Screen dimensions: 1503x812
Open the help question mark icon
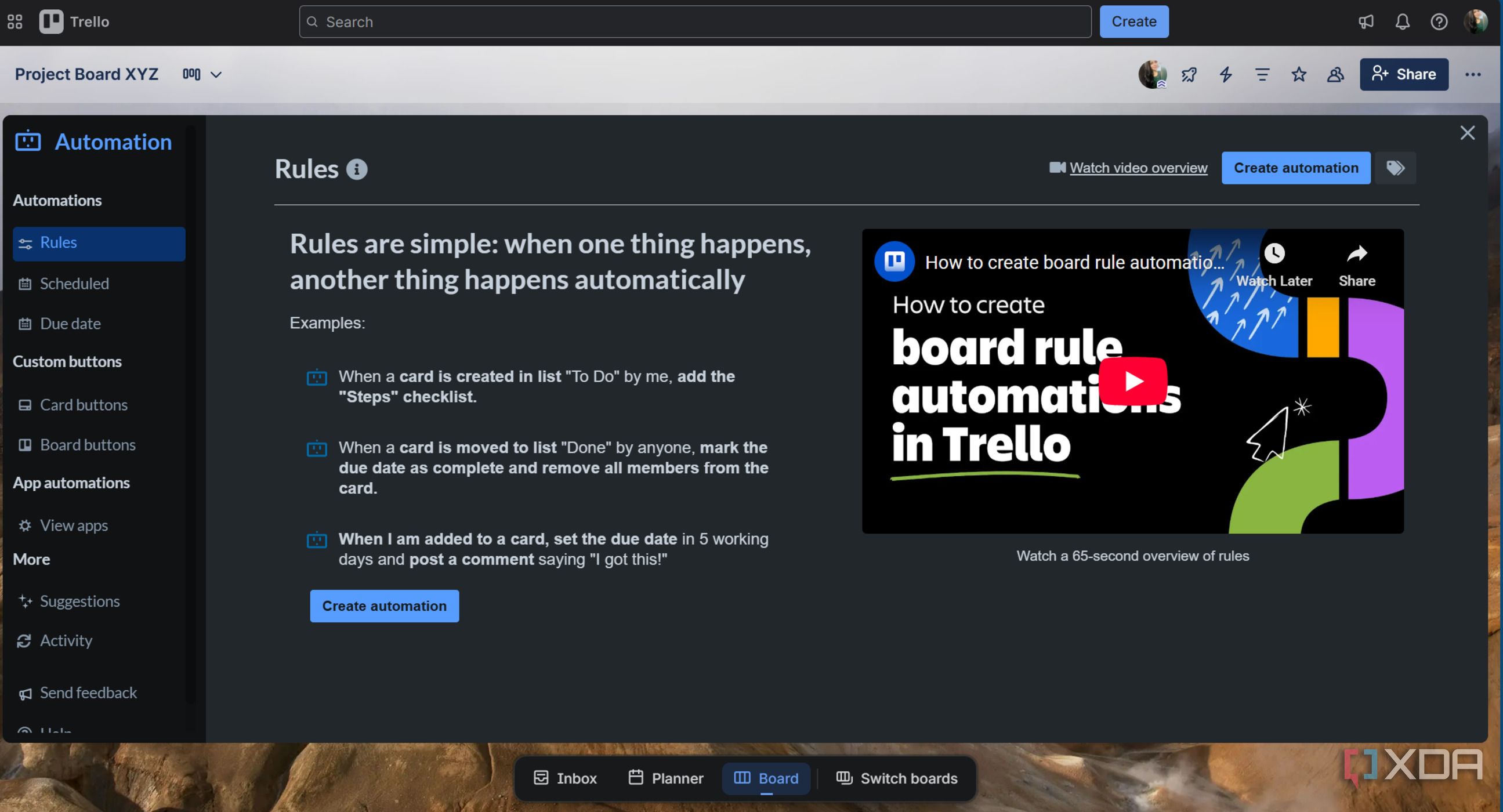click(1439, 21)
